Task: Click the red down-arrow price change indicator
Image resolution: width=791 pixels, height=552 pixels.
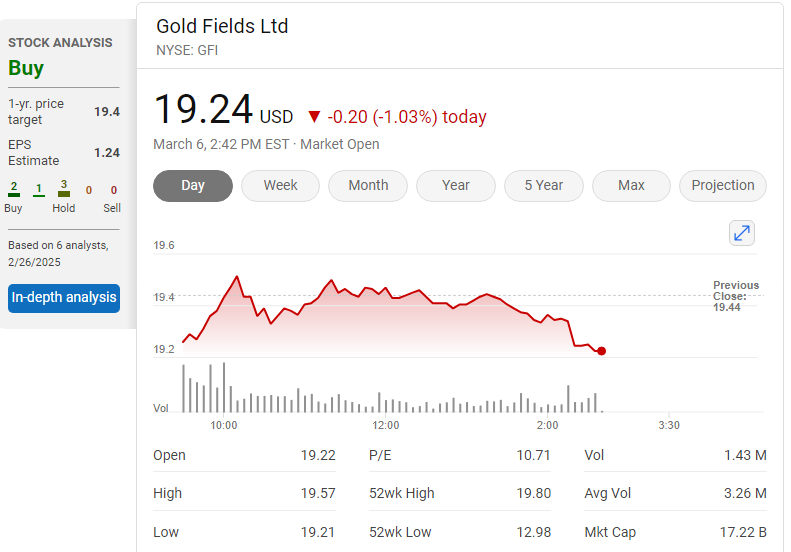Action: coord(315,117)
